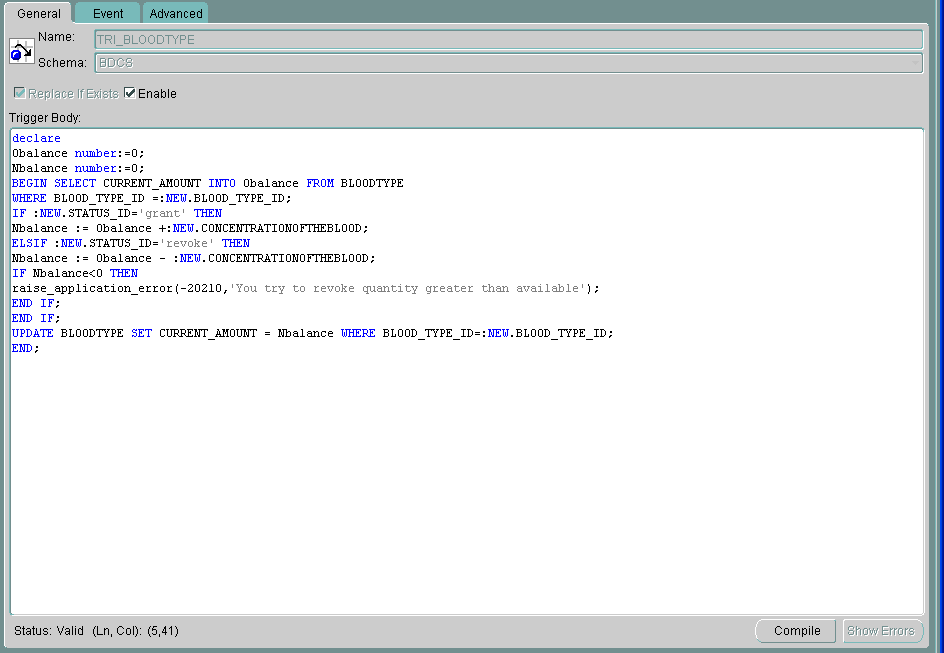Click the 'Nbalance number:=0;' declaration line
944x653 pixels.
pyautogui.click(x=78, y=168)
